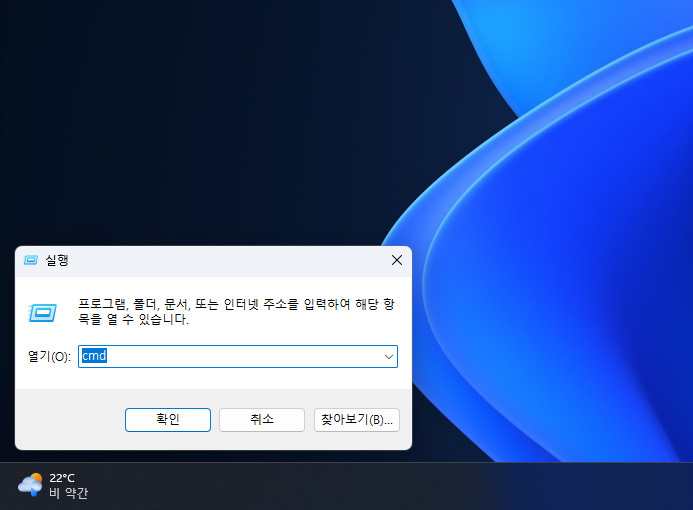Click the 열기(O): label
This screenshot has height=510, width=693.
49,356
